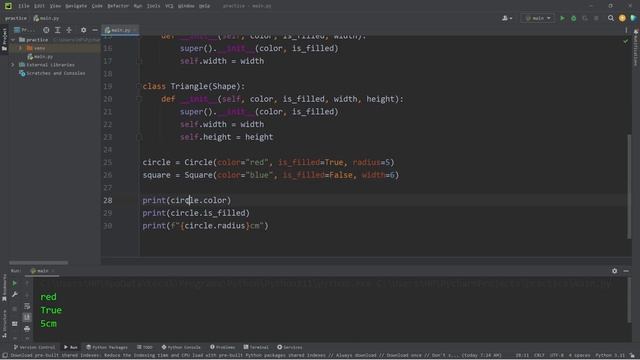
Task: Collapse the practice project folder
Action: (x=13, y=40)
